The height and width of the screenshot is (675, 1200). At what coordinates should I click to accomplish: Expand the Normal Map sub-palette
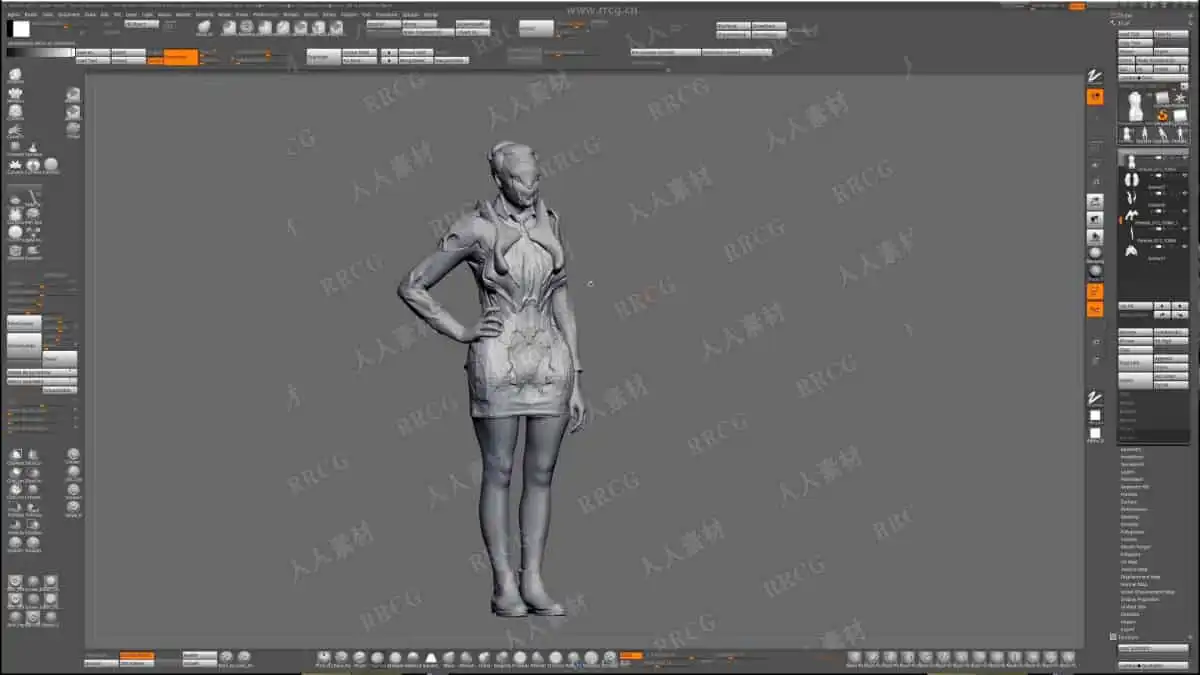[x=1133, y=584]
